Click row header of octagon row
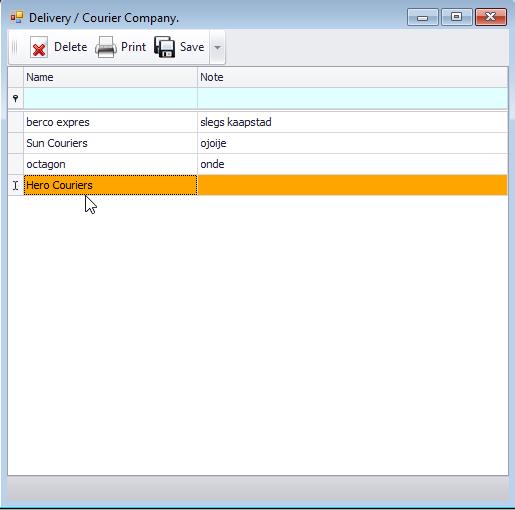The width and height of the screenshot is (515, 510). [x=16, y=164]
